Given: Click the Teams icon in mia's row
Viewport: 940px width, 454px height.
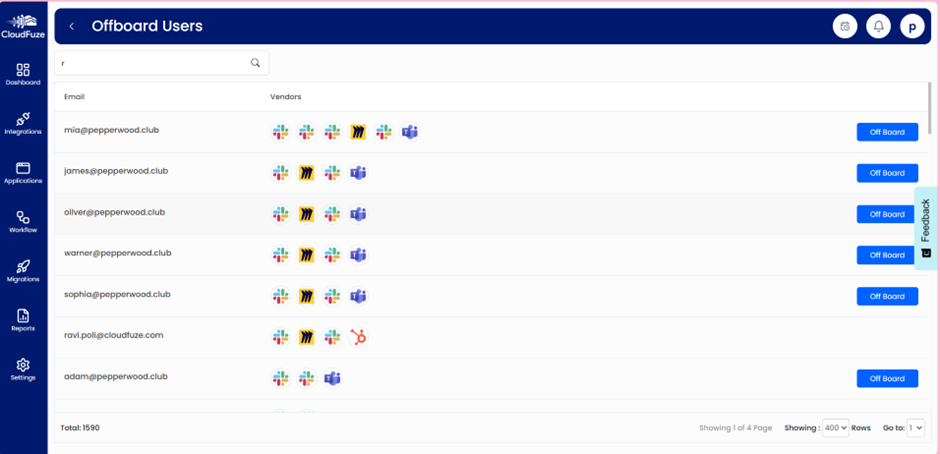Looking at the screenshot, I should pos(409,132).
